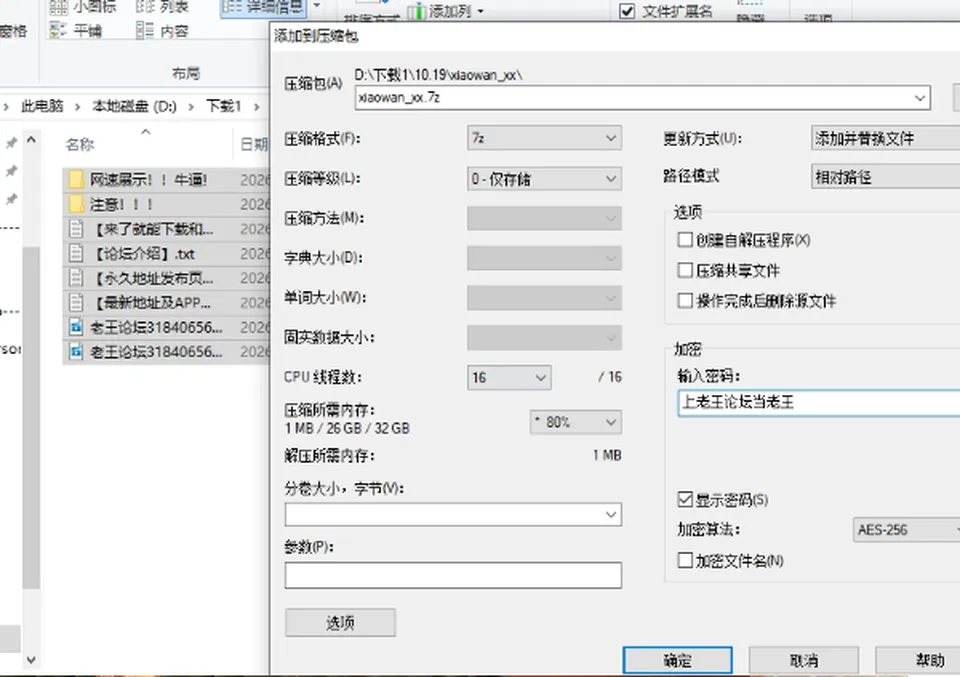Enable 操作完成后删除源文件 checkbox
960x677 pixels.
click(x=685, y=301)
